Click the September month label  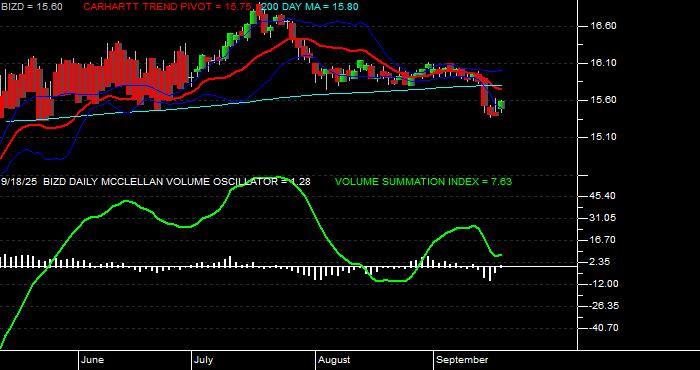point(462,360)
